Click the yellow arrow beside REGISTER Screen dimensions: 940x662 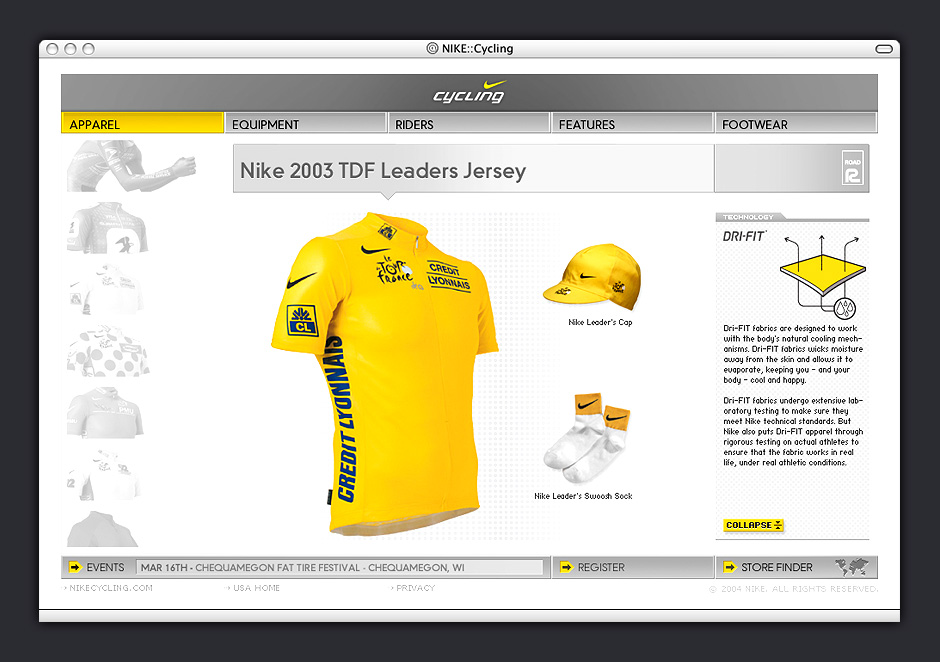click(566, 567)
